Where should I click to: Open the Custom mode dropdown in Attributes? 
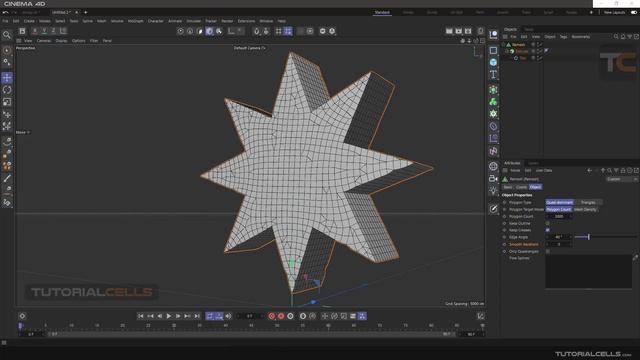point(622,179)
